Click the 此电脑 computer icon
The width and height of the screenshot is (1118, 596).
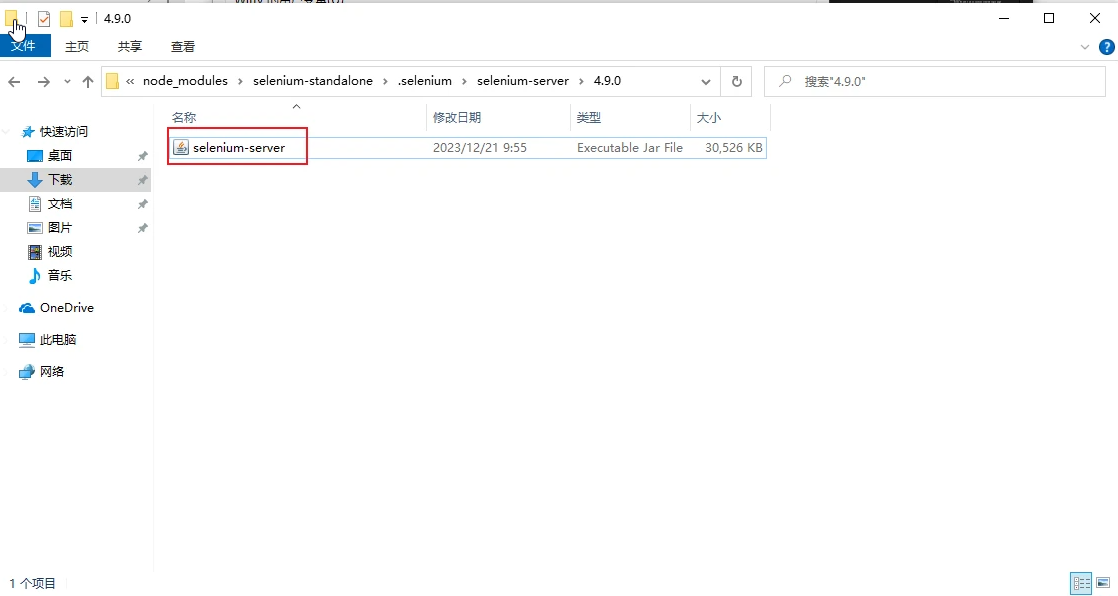[27, 340]
